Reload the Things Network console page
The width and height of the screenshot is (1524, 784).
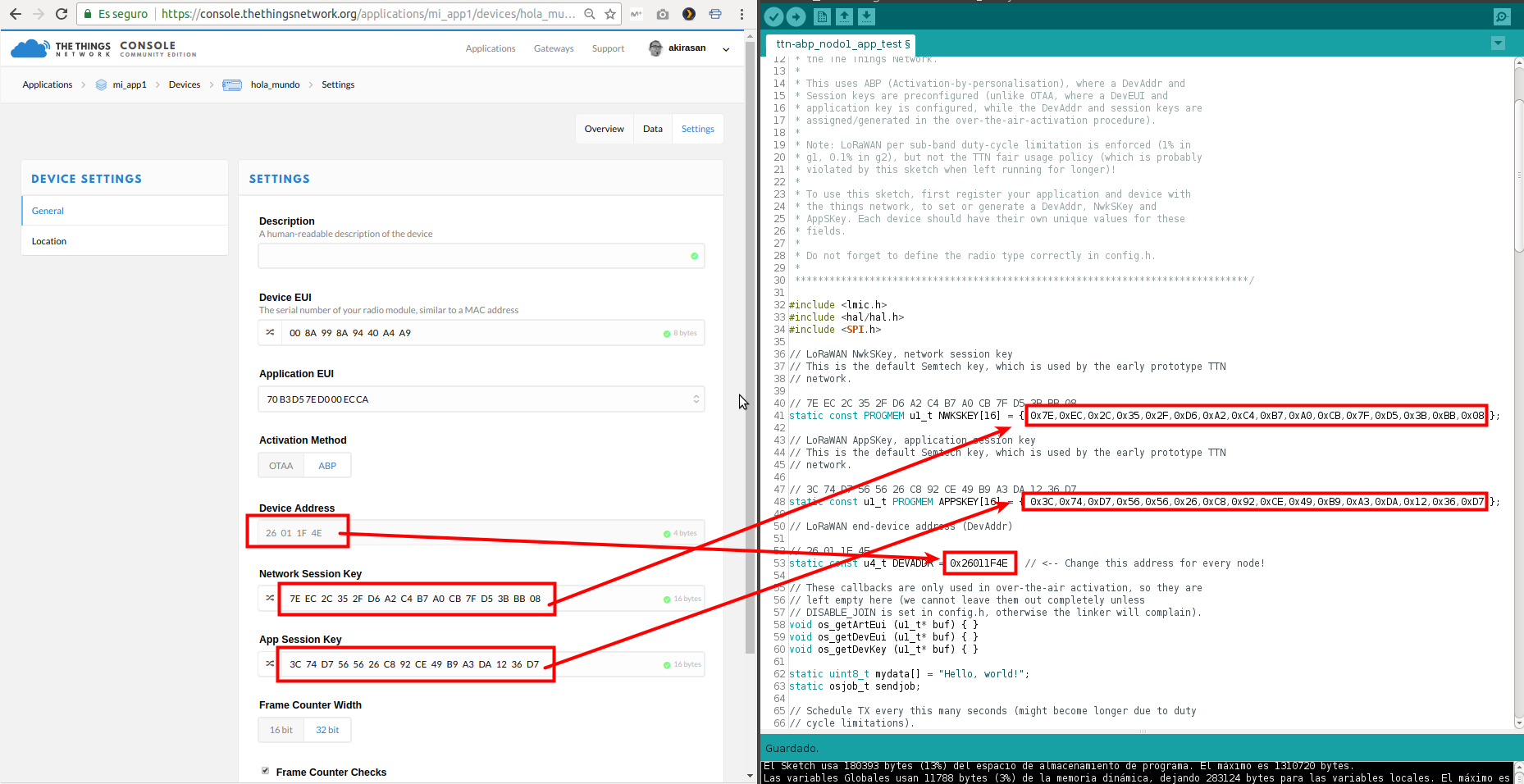pyautogui.click(x=62, y=14)
